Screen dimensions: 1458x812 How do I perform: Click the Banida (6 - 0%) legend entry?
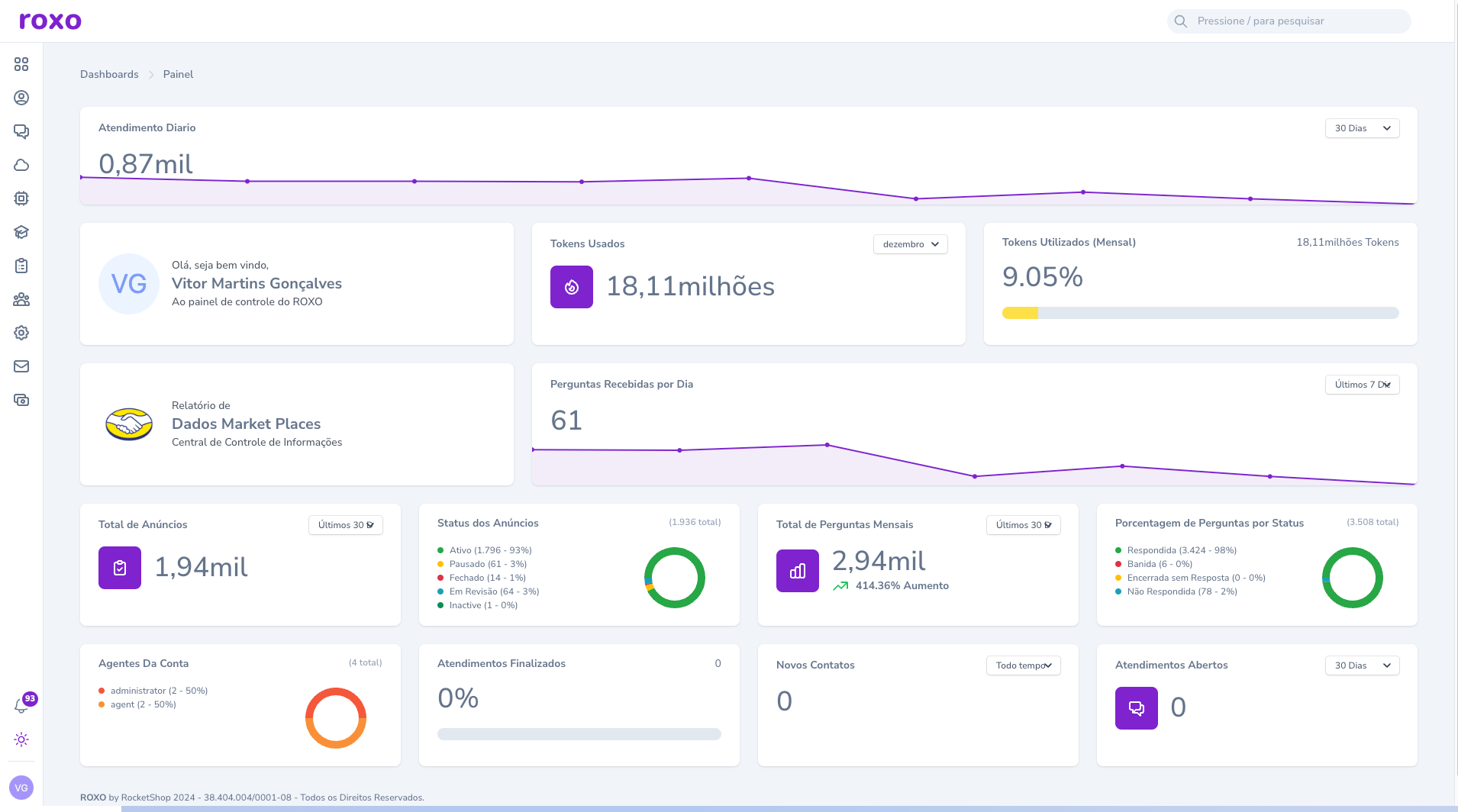pyautogui.click(x=1154, y=564)
